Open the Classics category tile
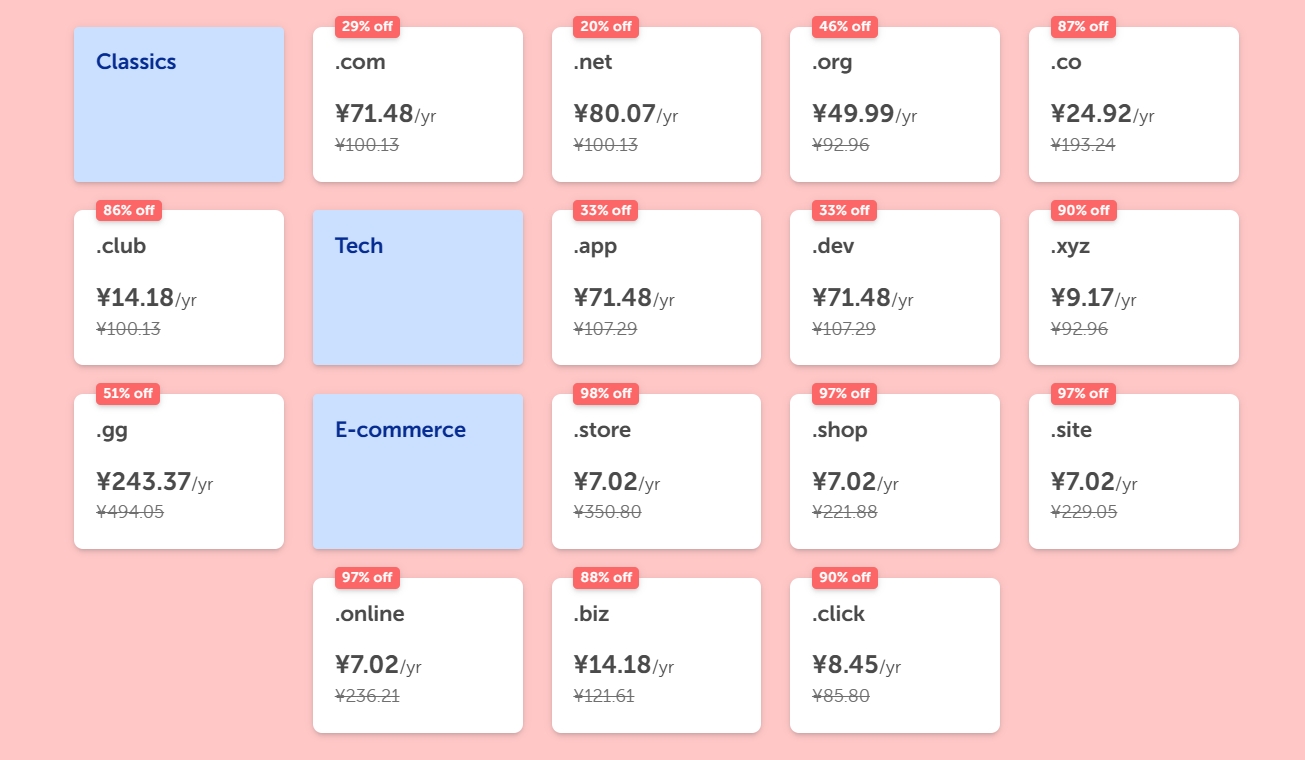 pyautogui.click(x=178, y=105)
